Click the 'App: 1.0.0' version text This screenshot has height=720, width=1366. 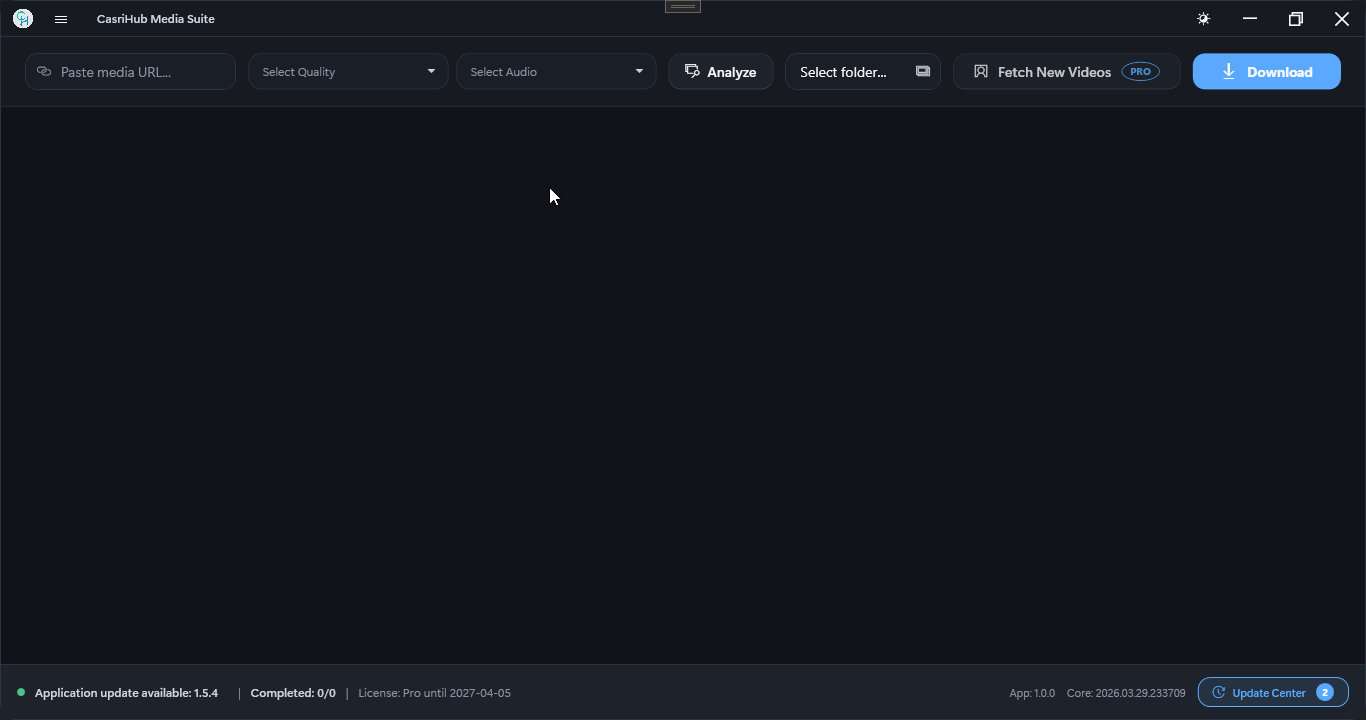[1032, 693]
